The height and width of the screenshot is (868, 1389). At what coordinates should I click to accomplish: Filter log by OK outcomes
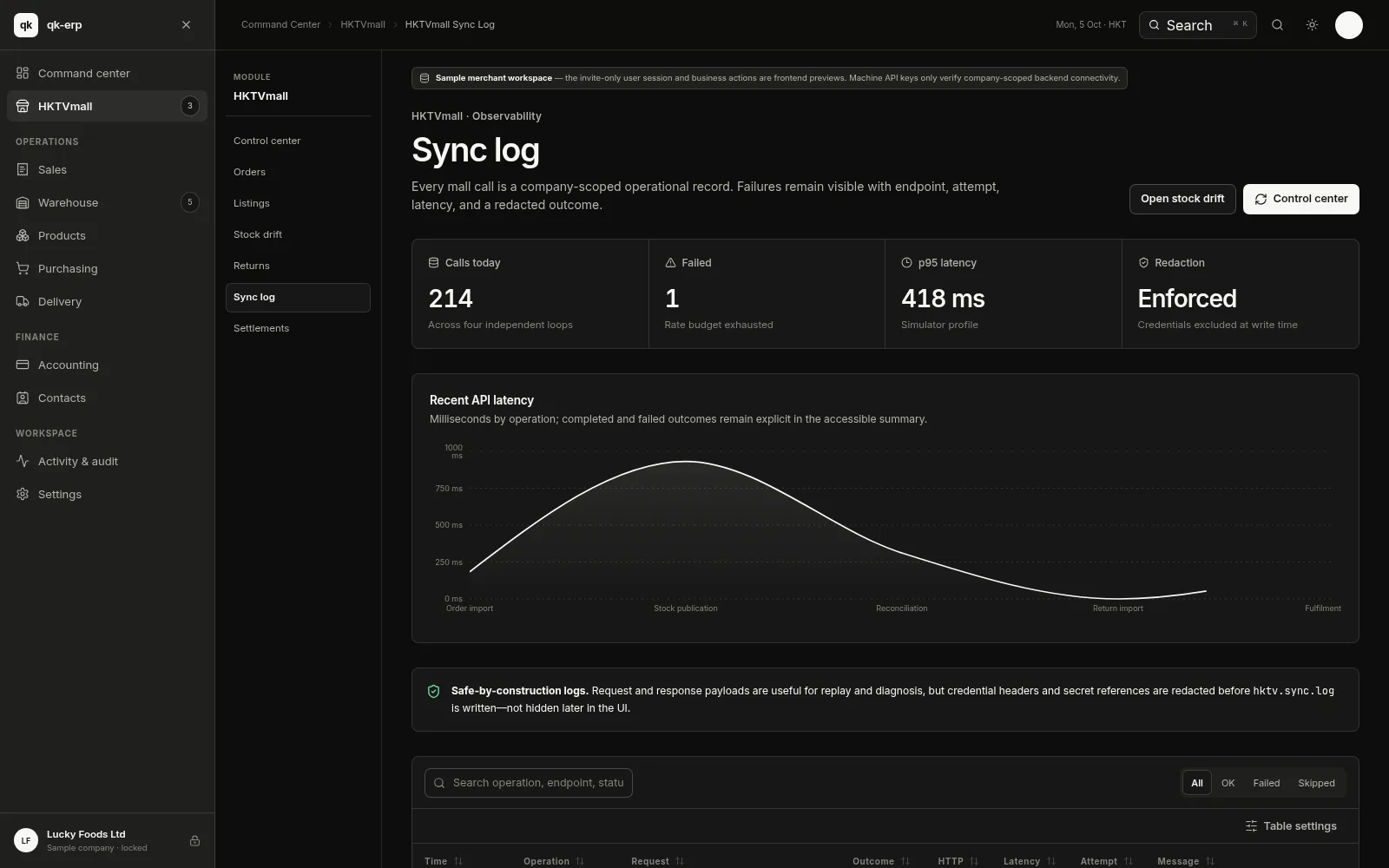(1228, 783)
